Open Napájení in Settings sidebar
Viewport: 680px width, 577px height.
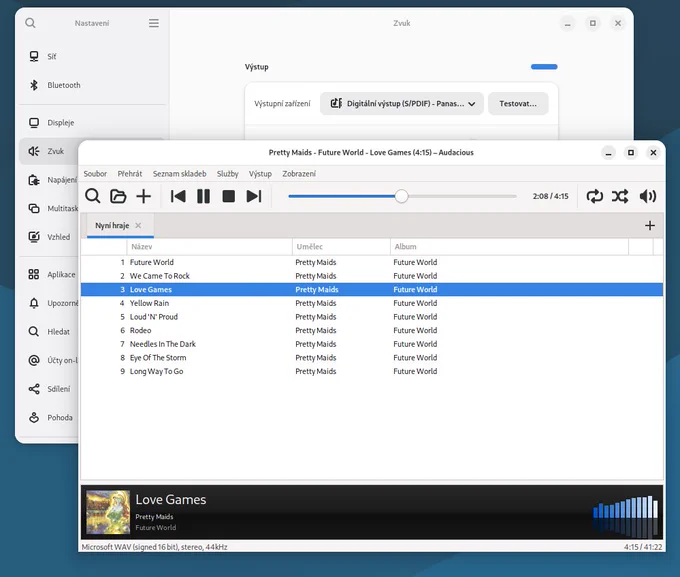click(49, 180)
